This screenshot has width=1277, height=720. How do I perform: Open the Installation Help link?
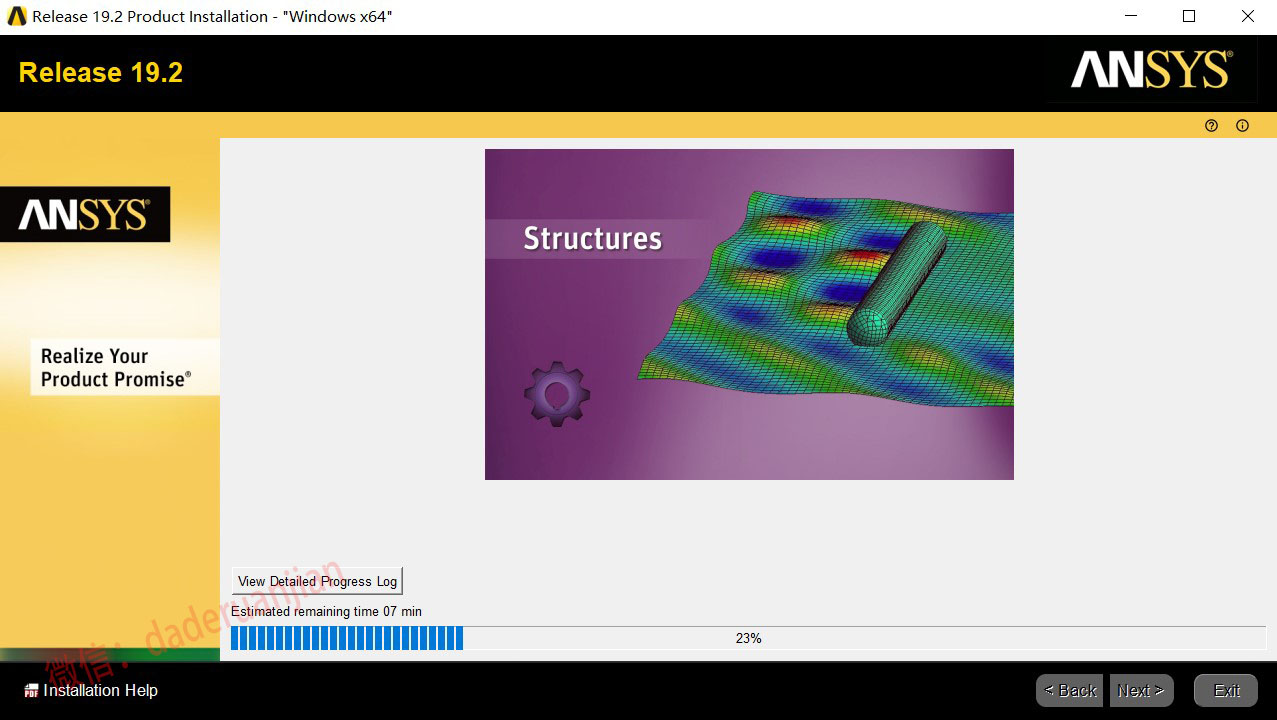(x=100, y=690)
